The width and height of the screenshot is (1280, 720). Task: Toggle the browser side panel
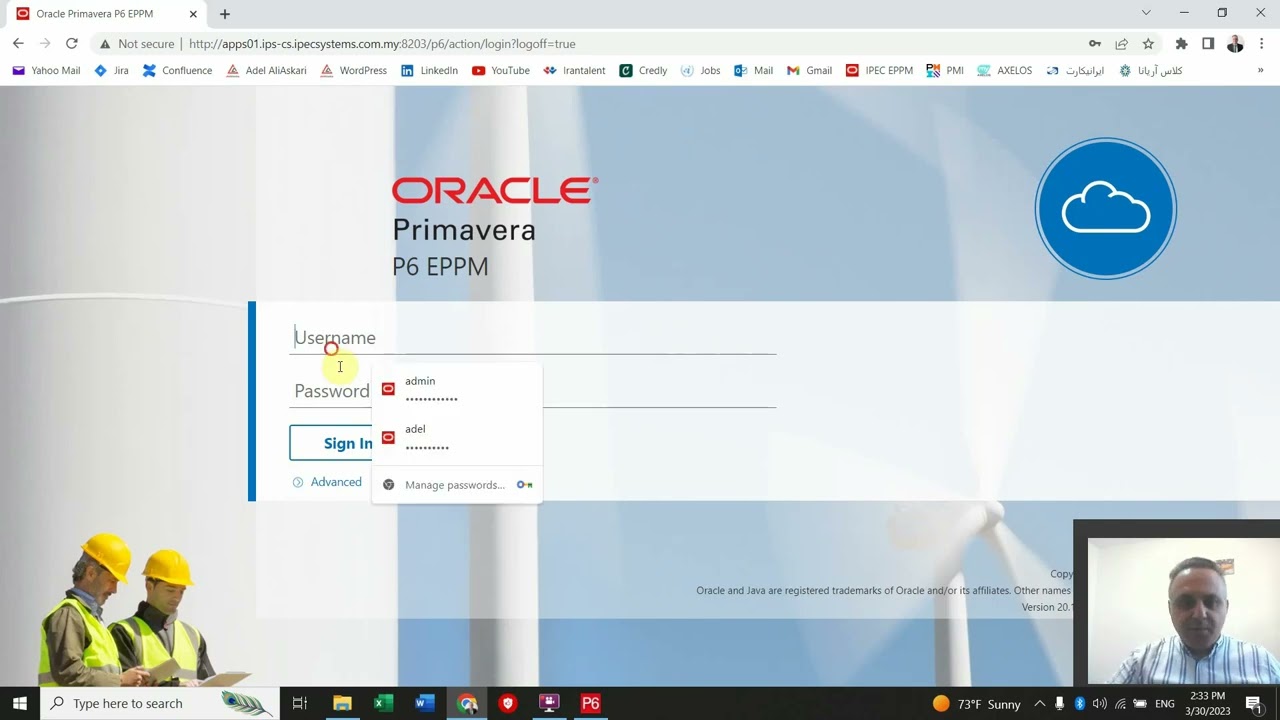click(1208, 43)
